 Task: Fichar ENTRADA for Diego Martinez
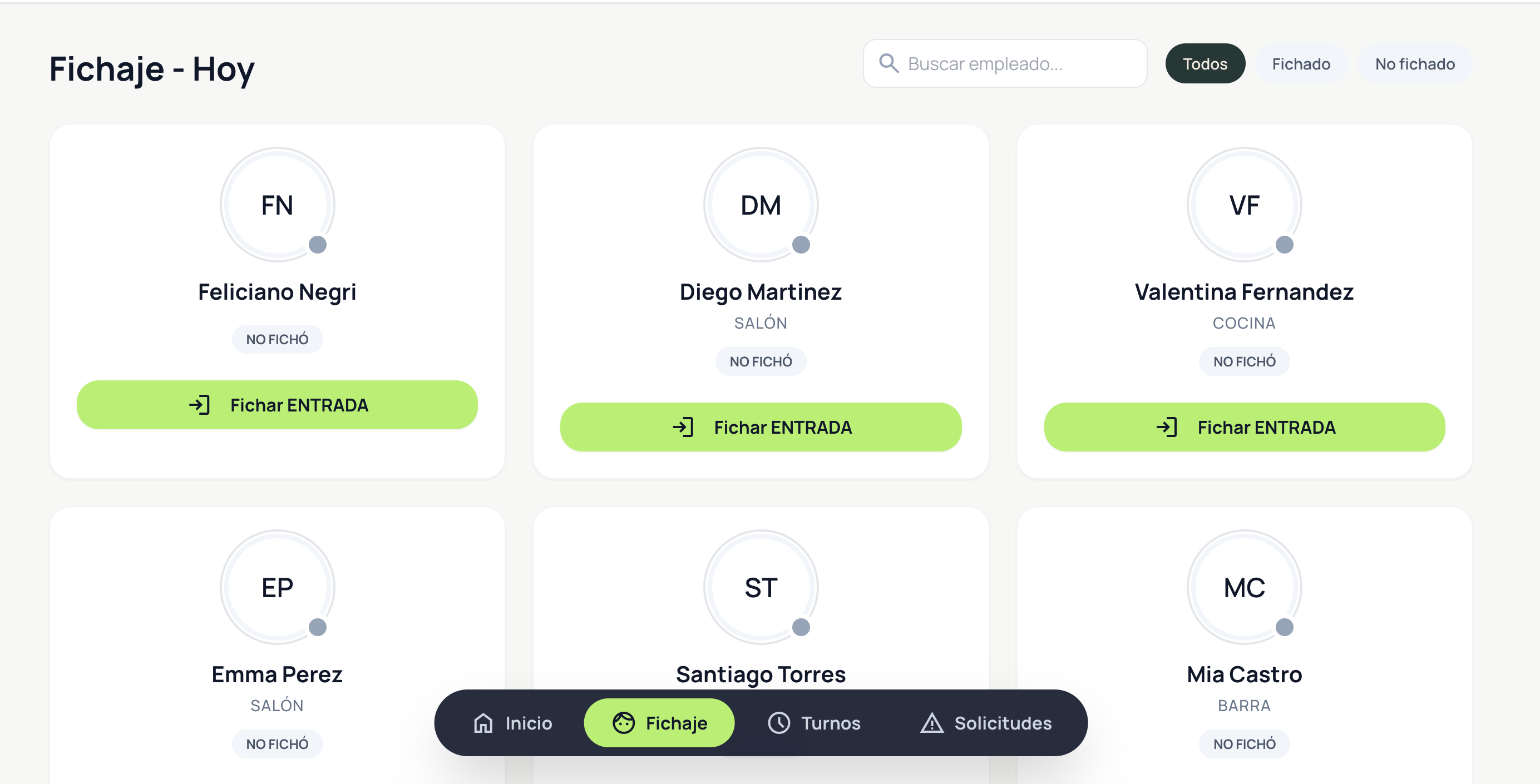click(761, 427)
